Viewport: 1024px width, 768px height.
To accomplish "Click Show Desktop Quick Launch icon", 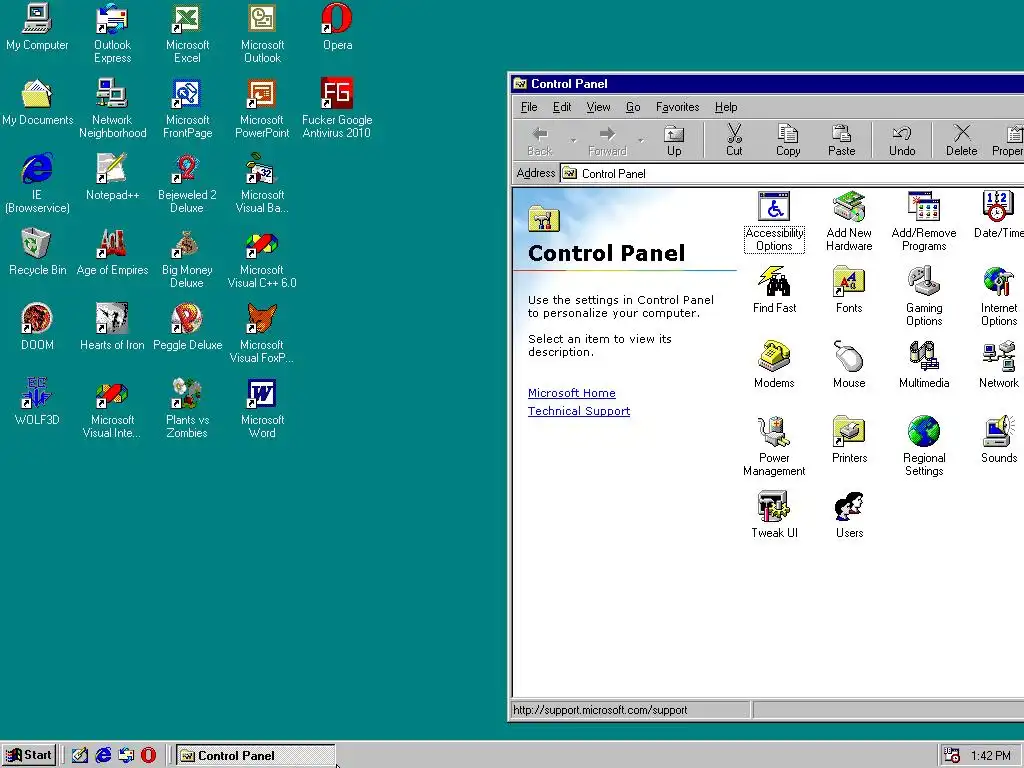I will (x=80, y=756).
